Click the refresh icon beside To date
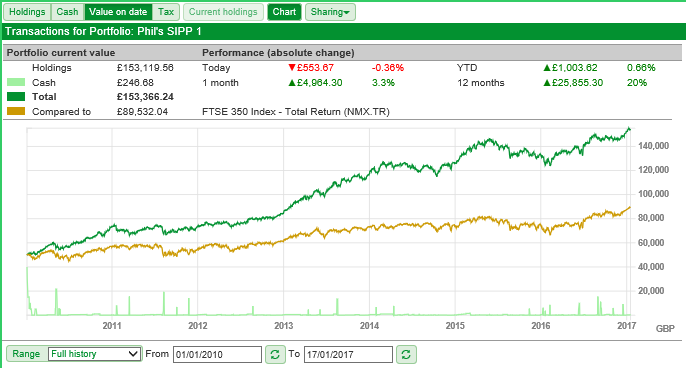686x368 pixels. [x=406, y=354]
